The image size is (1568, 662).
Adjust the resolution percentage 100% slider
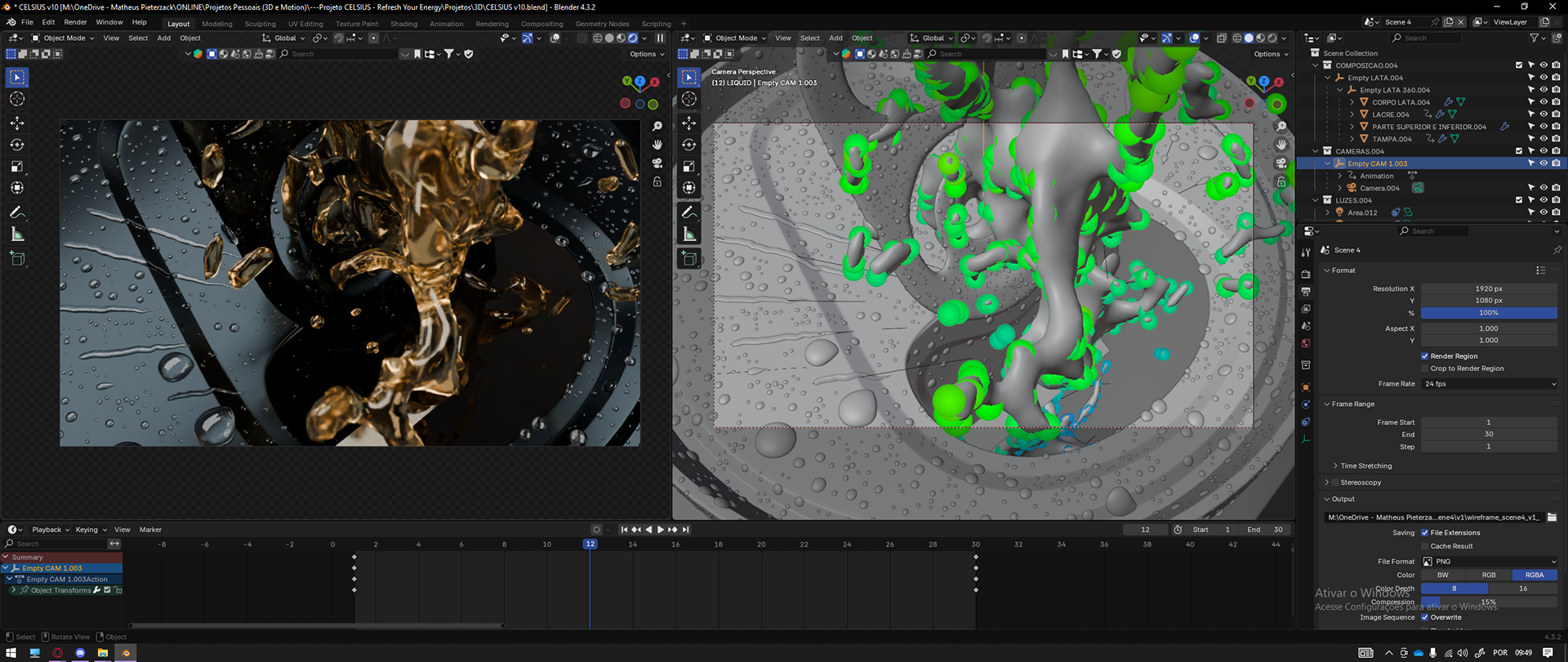tap(1489, 313)
